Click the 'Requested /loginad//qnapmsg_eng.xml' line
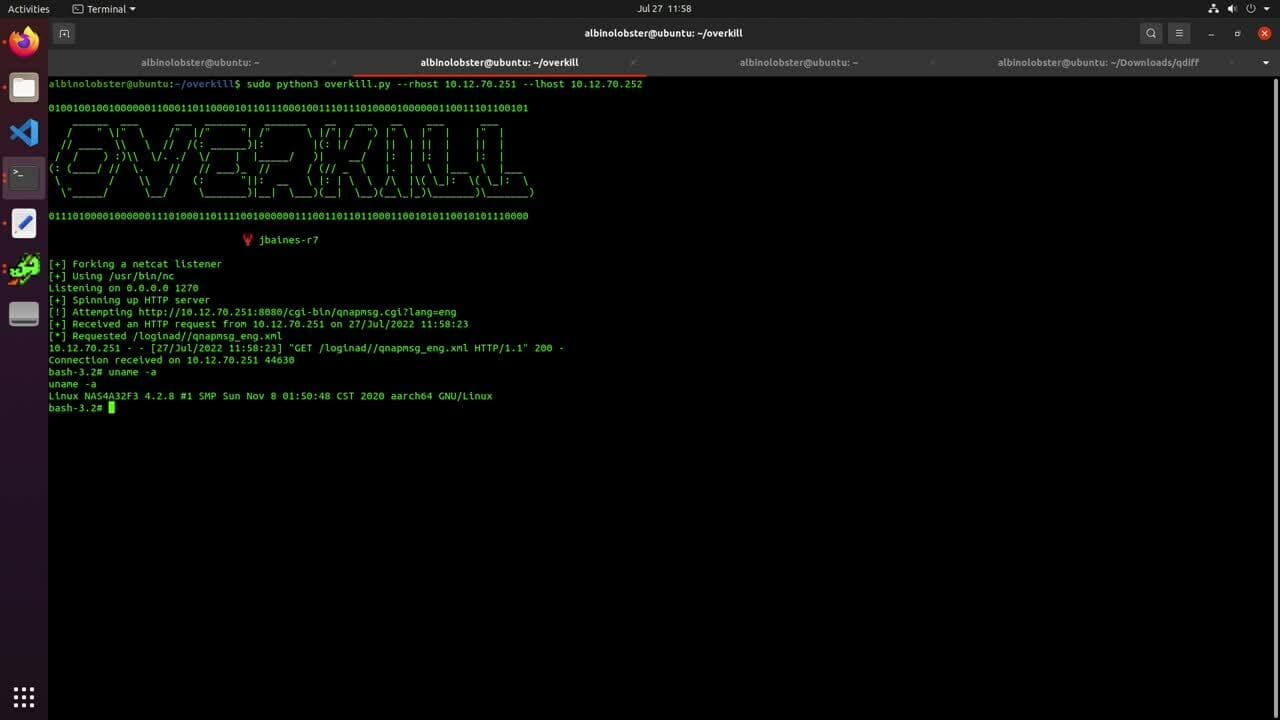The width and height of the screenshot is (1280, 720). click(165, 336)
